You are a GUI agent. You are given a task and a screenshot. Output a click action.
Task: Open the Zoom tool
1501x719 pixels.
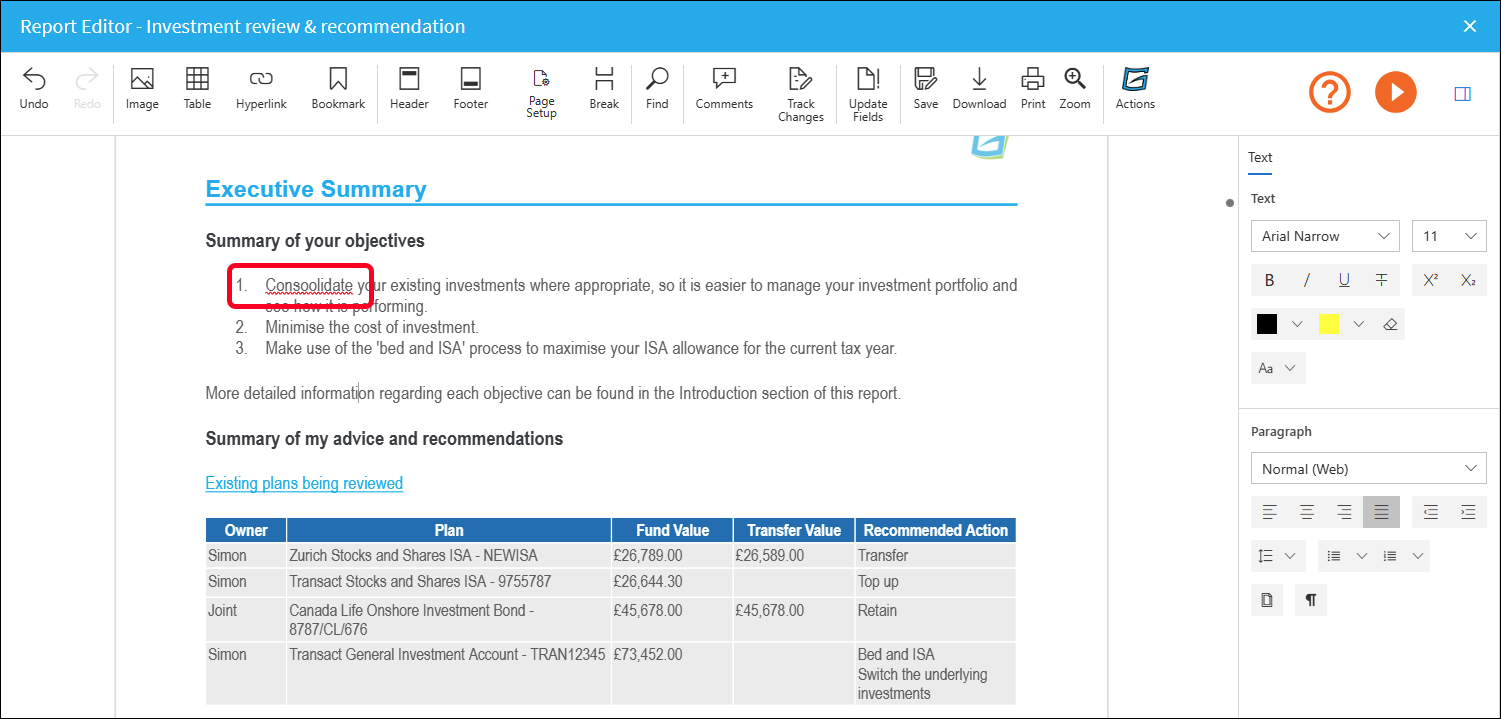1075,89
